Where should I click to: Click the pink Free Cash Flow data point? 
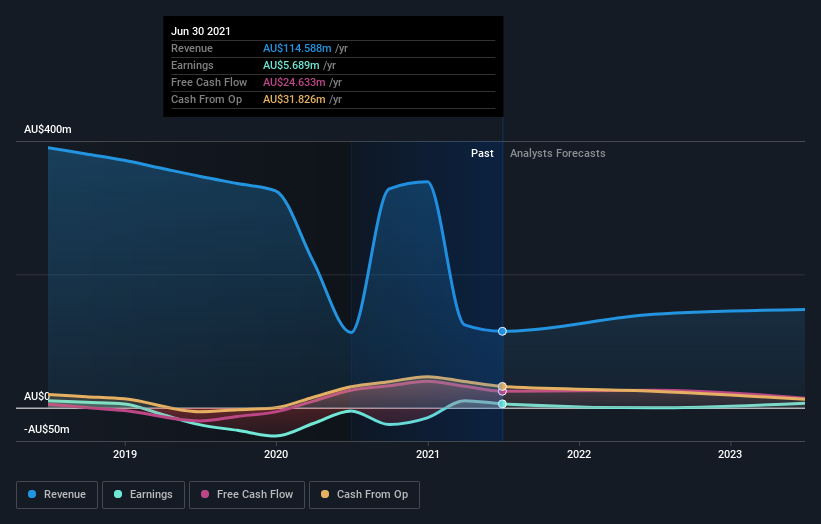coord(502,392)
